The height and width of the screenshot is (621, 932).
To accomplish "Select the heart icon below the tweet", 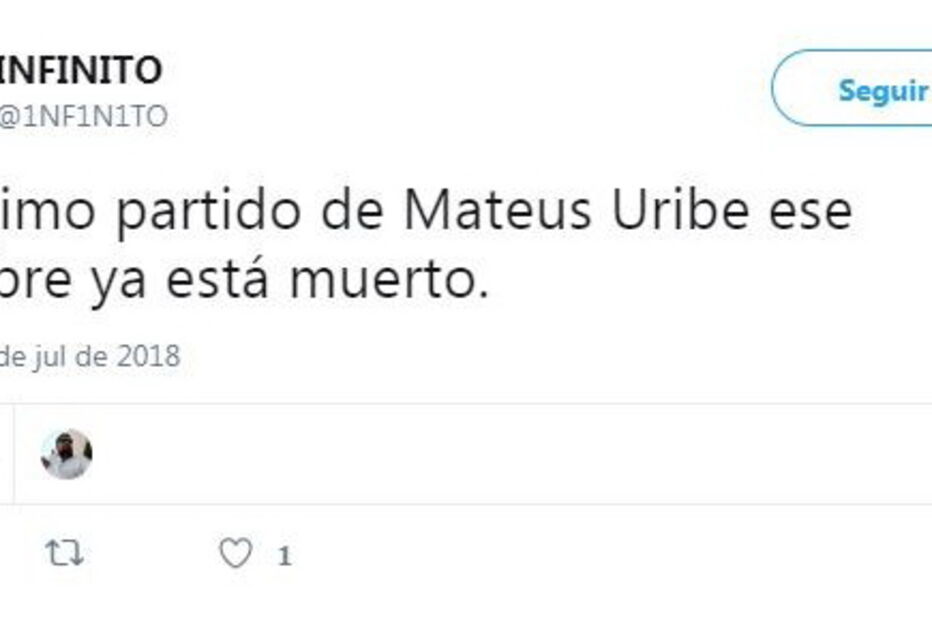I will (x=237, y=549).
